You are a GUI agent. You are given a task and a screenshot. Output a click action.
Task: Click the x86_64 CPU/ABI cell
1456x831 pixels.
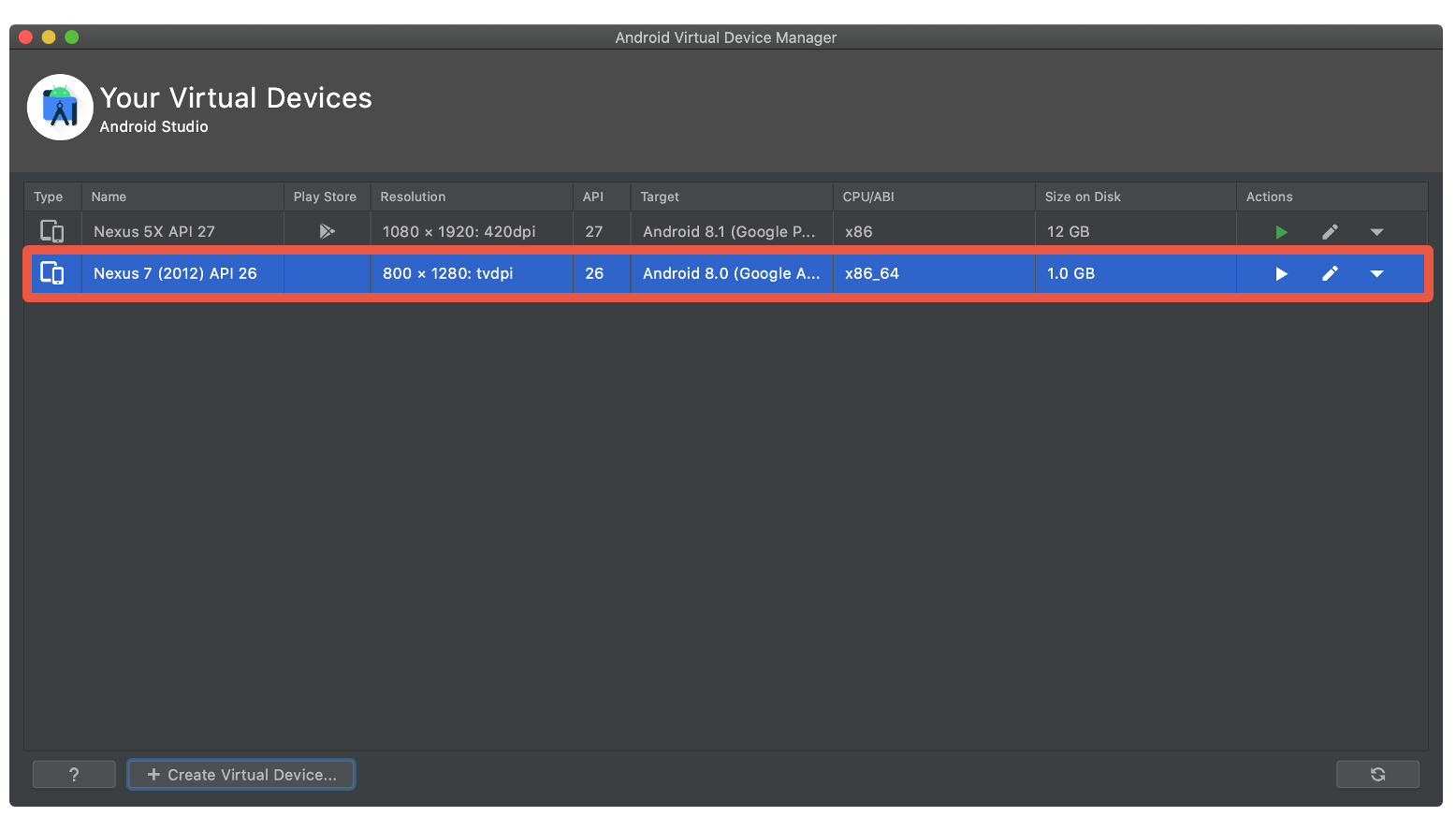tap(934, 273)
